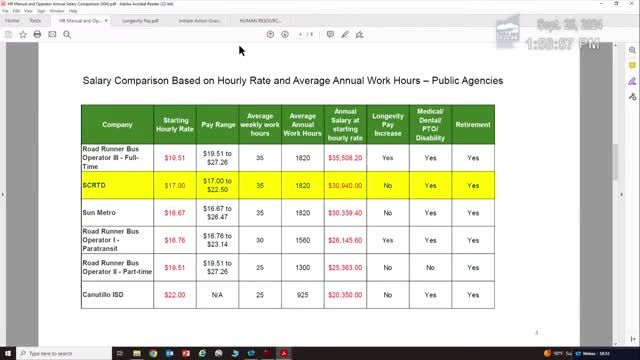Open Task View on the taskbar
Image resolution: width=640 pixels, height=360 pixels.
tap(120, 353)
